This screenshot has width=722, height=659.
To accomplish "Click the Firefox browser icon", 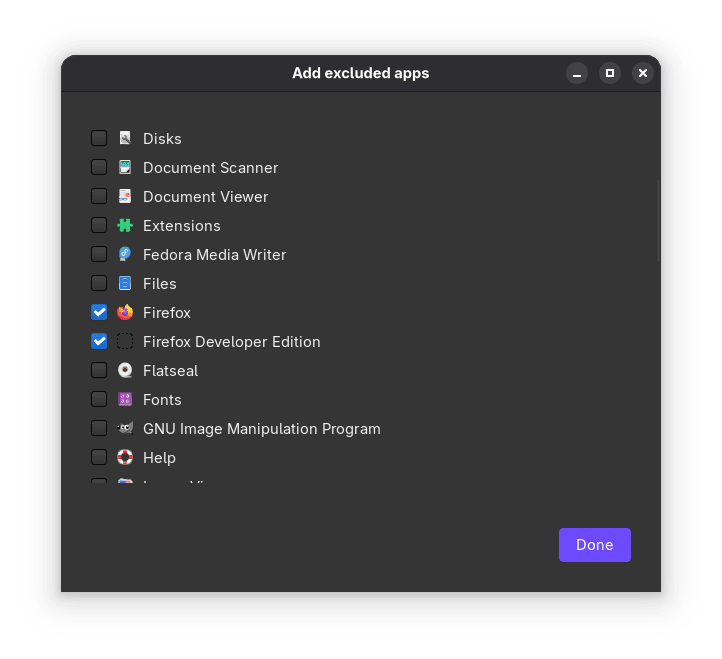I will click(125, 312).
